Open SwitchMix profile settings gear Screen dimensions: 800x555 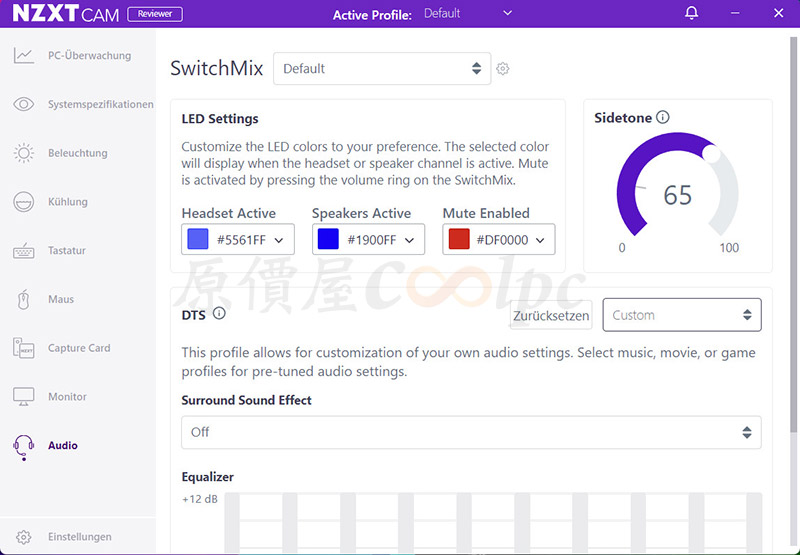coord(503,68)
